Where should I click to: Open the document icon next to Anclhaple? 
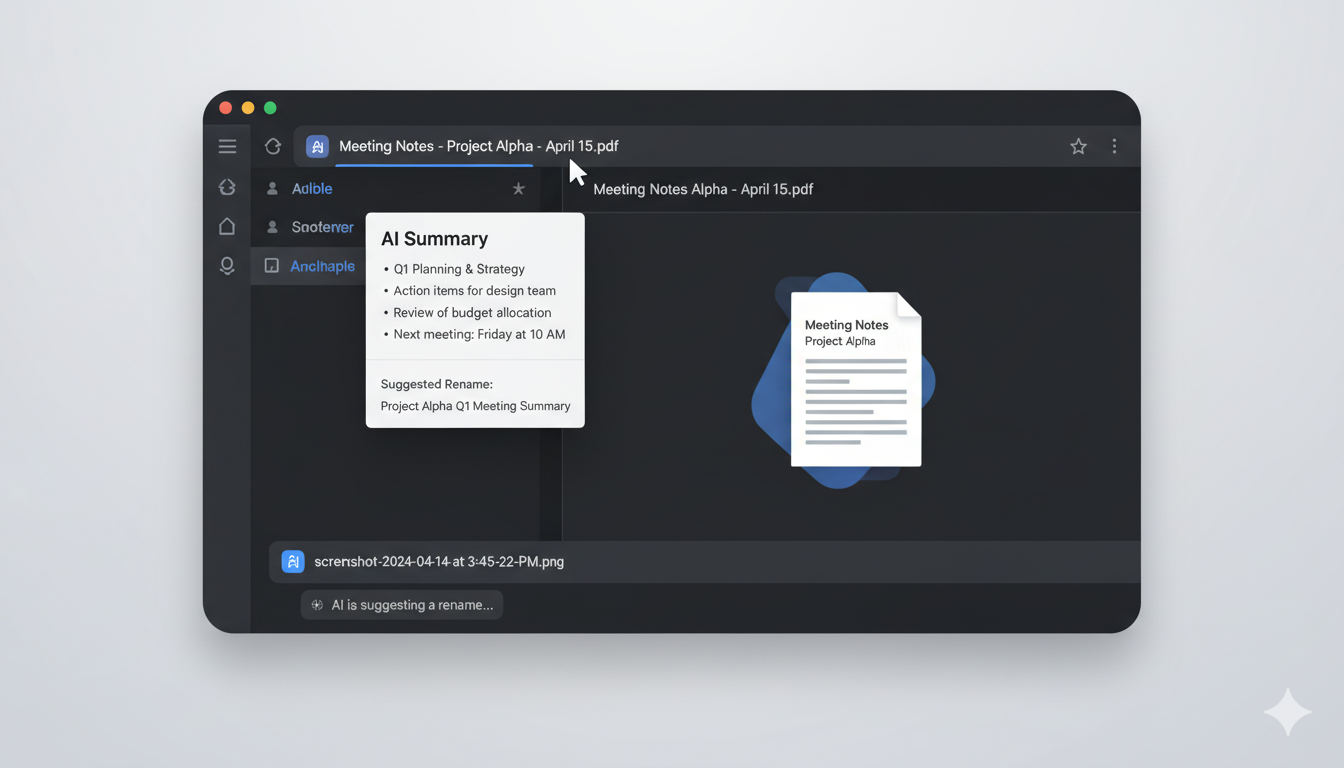tap(272, 265)
